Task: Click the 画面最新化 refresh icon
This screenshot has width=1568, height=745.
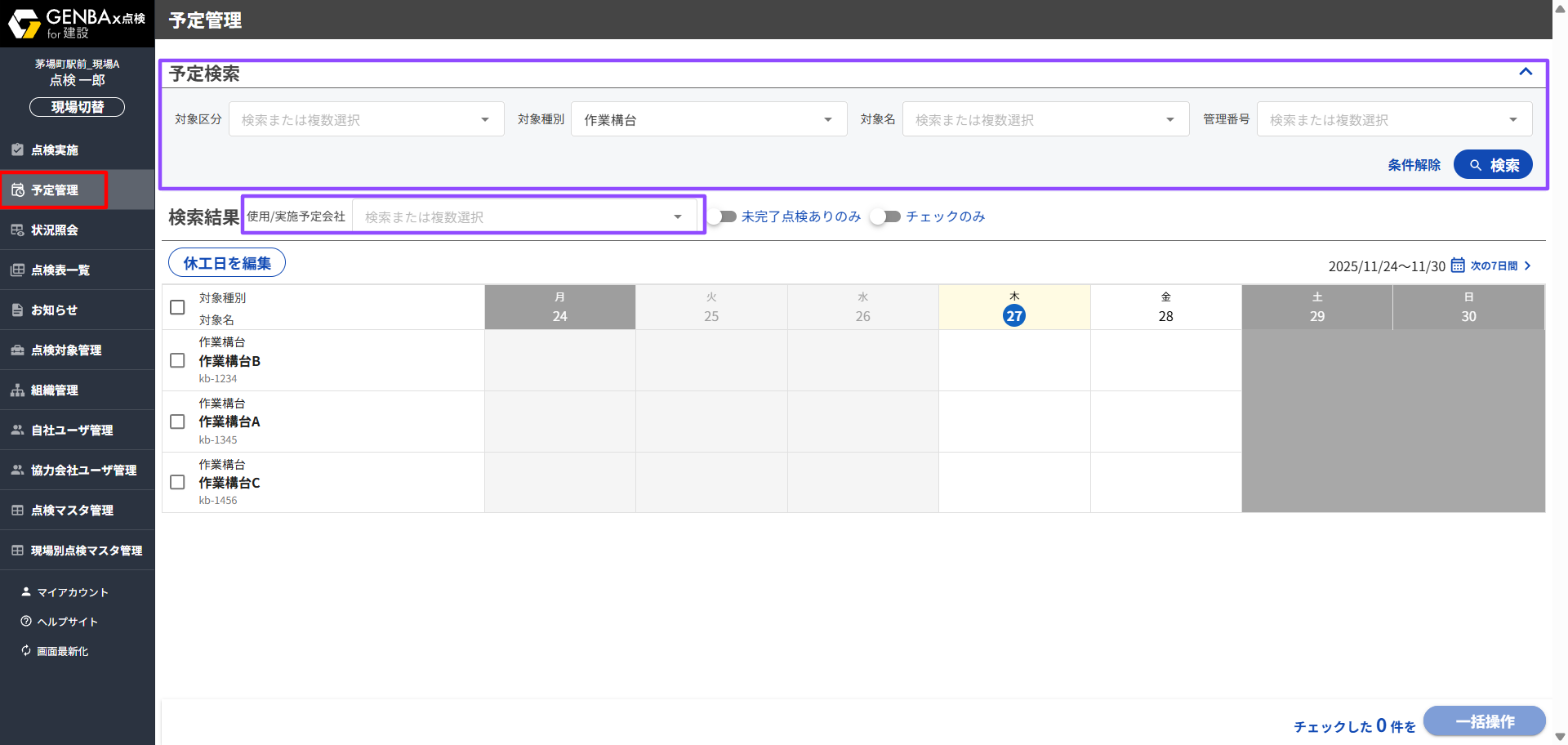Action: 26,651
